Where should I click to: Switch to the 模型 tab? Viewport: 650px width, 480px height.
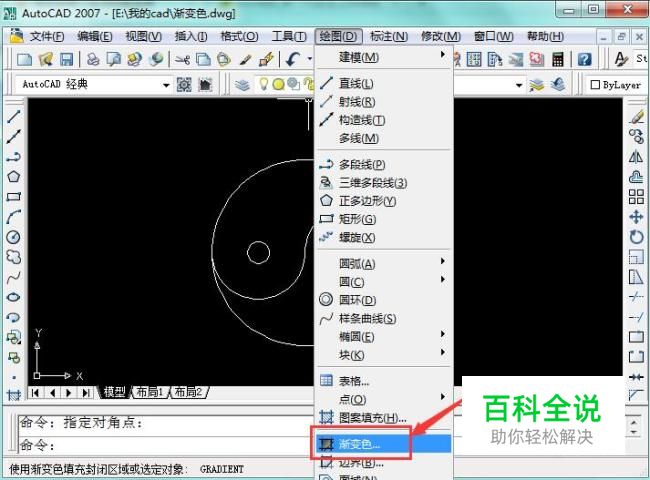point(114,392)
